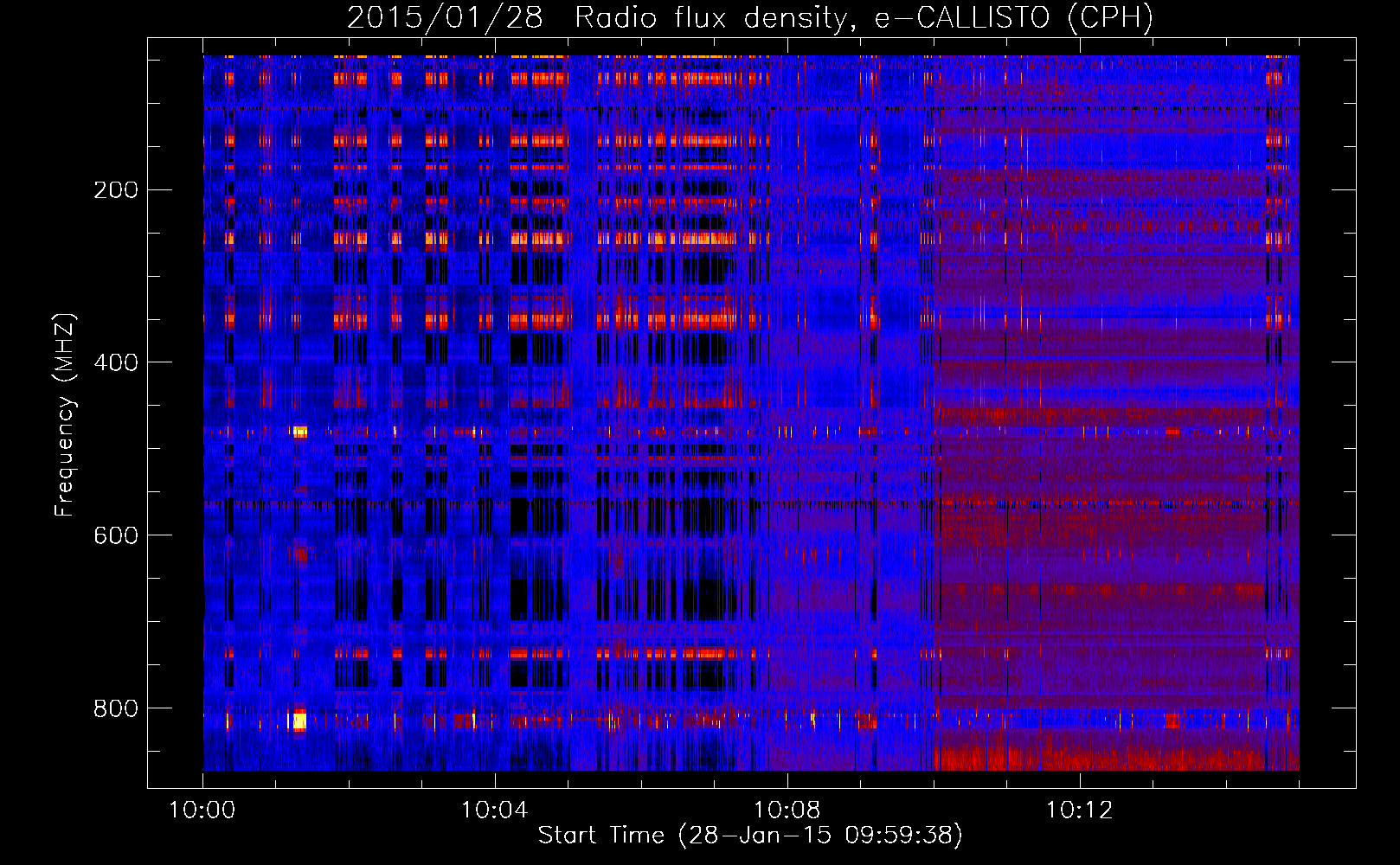Select the 800 frequency tick label

(x=116, y=708)
